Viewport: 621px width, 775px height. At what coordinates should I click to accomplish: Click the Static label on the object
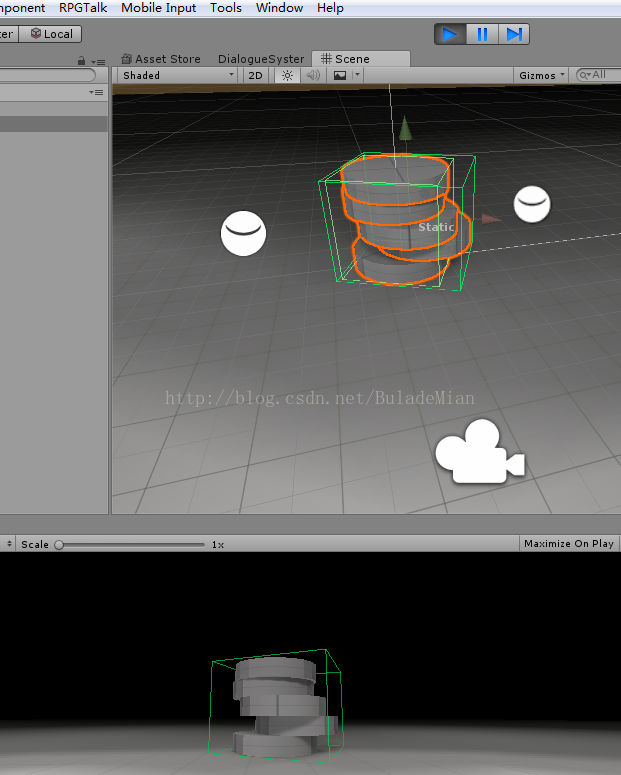[436, 227]
